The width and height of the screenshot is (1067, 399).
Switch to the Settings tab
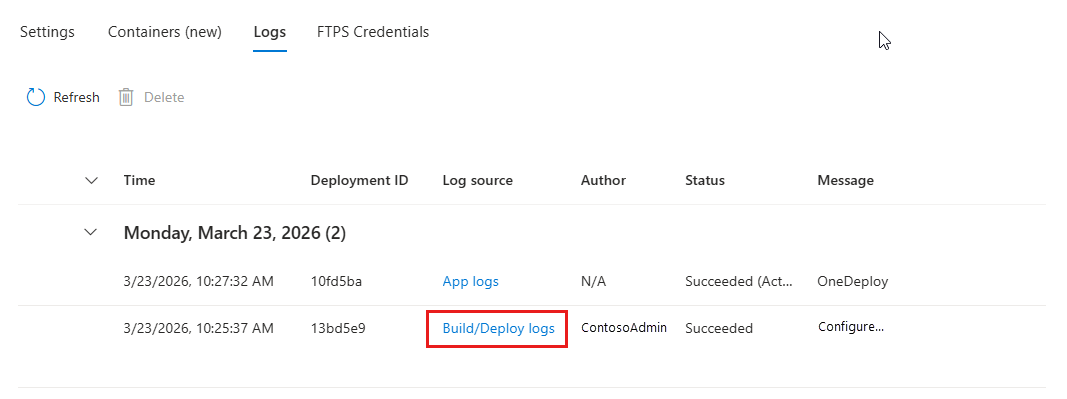(x=47, y=32)
